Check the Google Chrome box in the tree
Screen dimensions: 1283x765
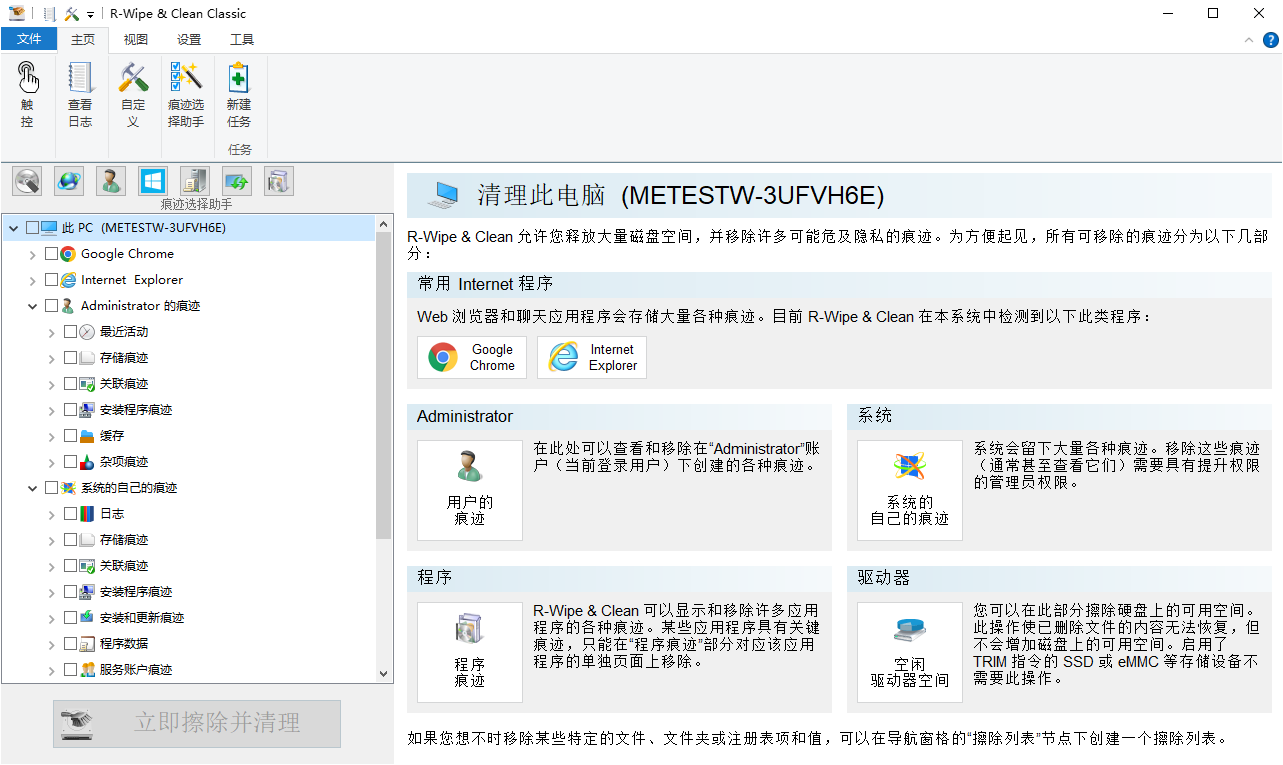coord(52,254)
